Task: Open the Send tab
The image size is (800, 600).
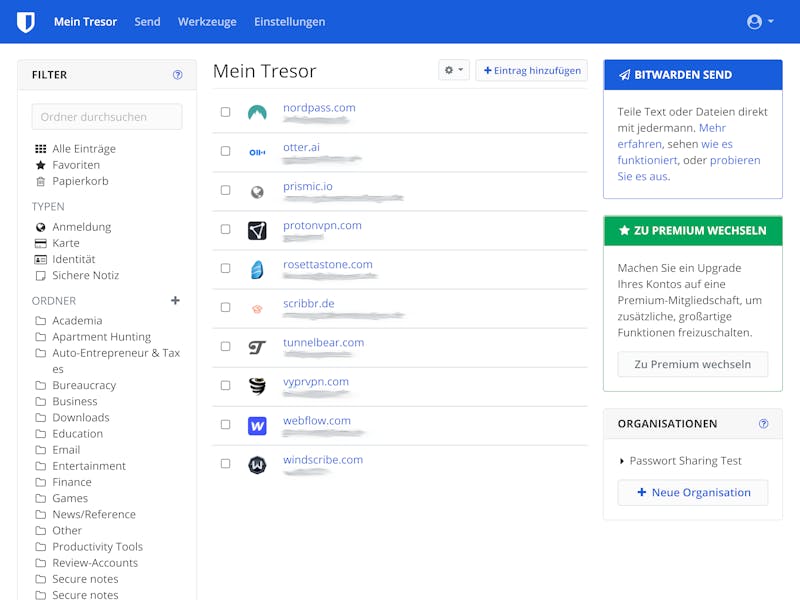Action: 147,22
